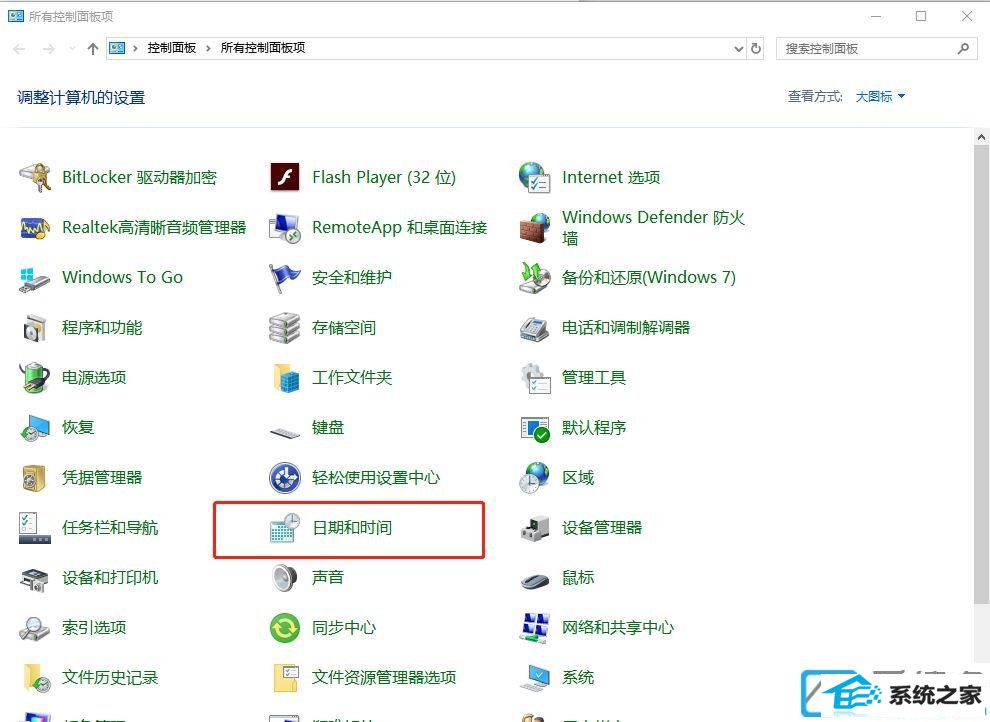
Task: Open the 安全和维护 flag icon
Action: (285, 278)
